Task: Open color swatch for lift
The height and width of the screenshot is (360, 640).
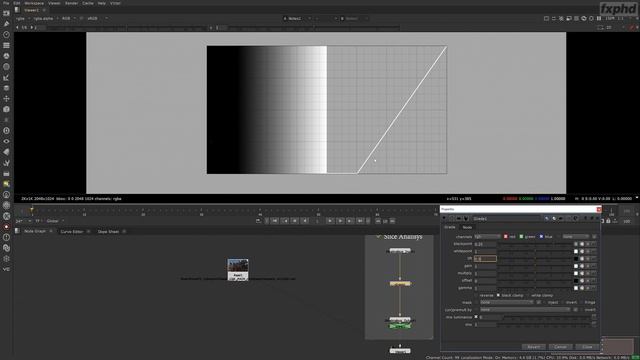Action: tap(576, 259)
